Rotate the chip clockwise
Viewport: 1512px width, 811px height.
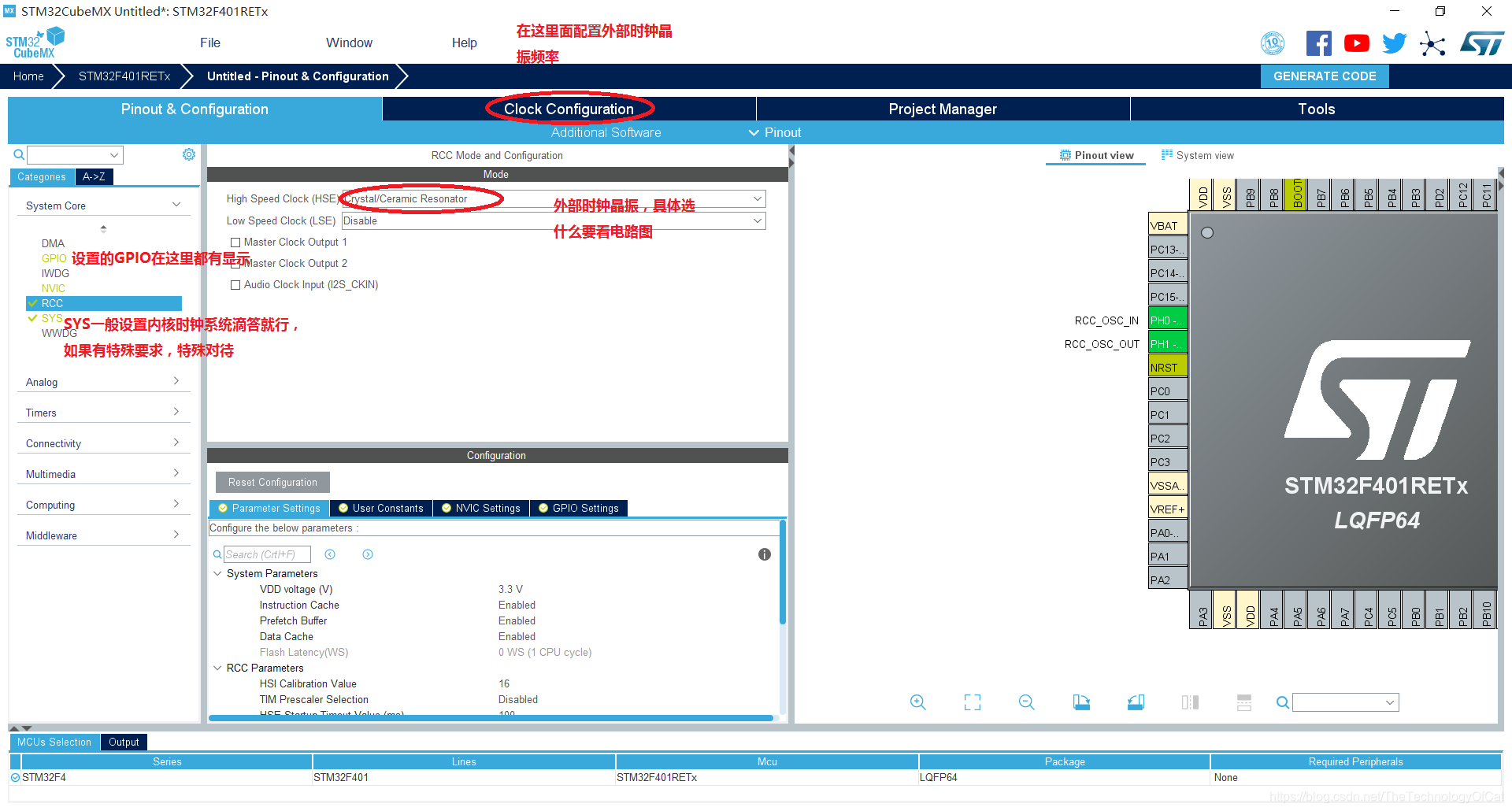click(1081, 702)
